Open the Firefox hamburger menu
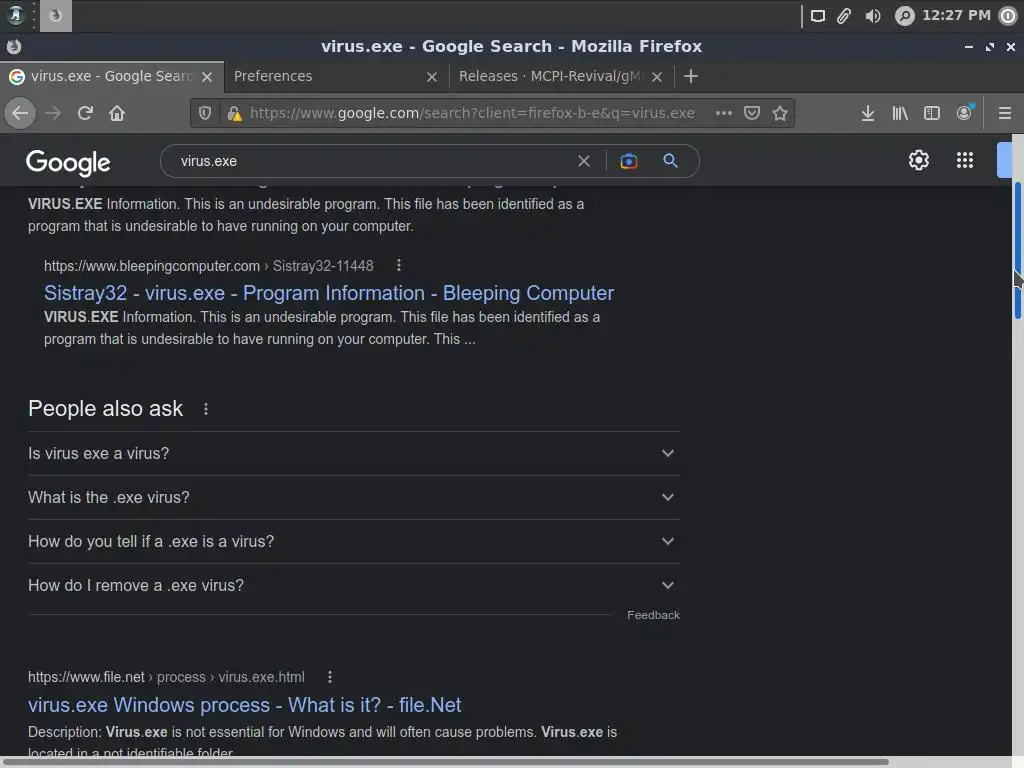The width and height of the screenshot is (1024, 768). click(x=1004, y=113)
